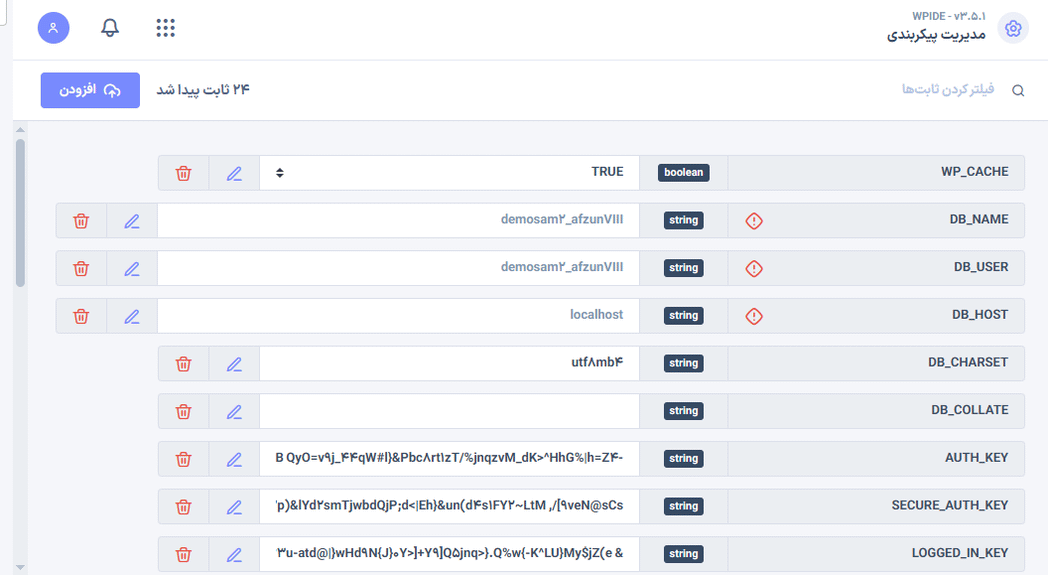1048x575 pixels.
Task: Click the boolean type badge of WP_CACHE
Action: [683, 172]
